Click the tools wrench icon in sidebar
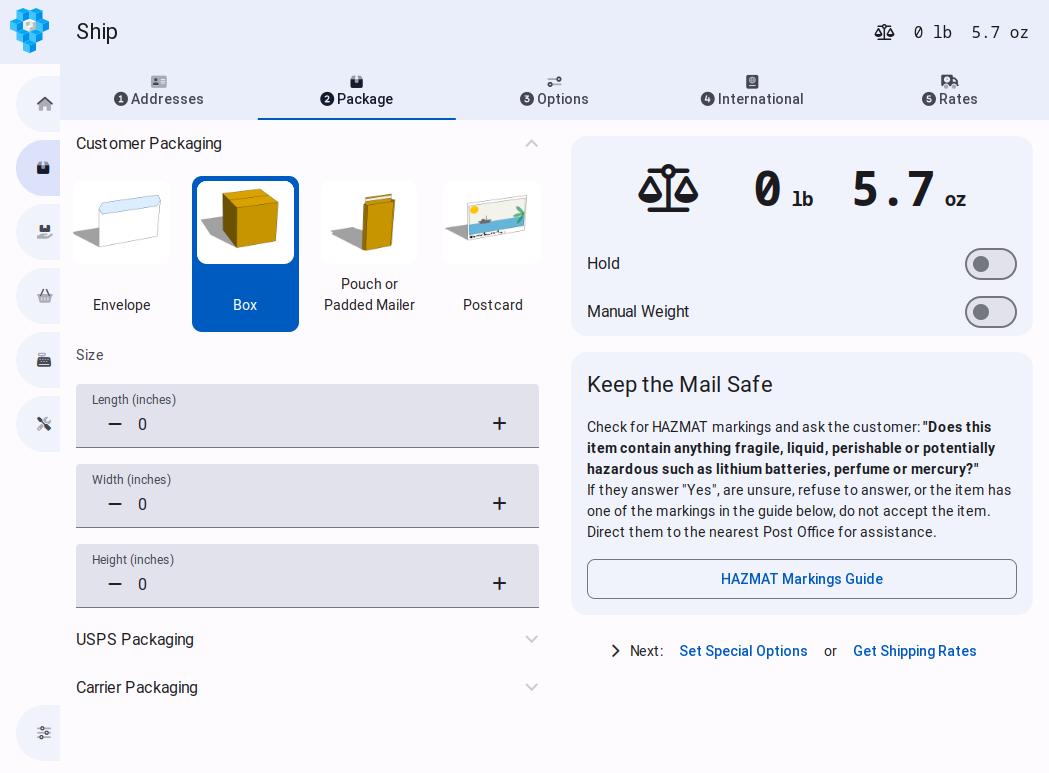The image size is (1049, 773). coord(44,424)
